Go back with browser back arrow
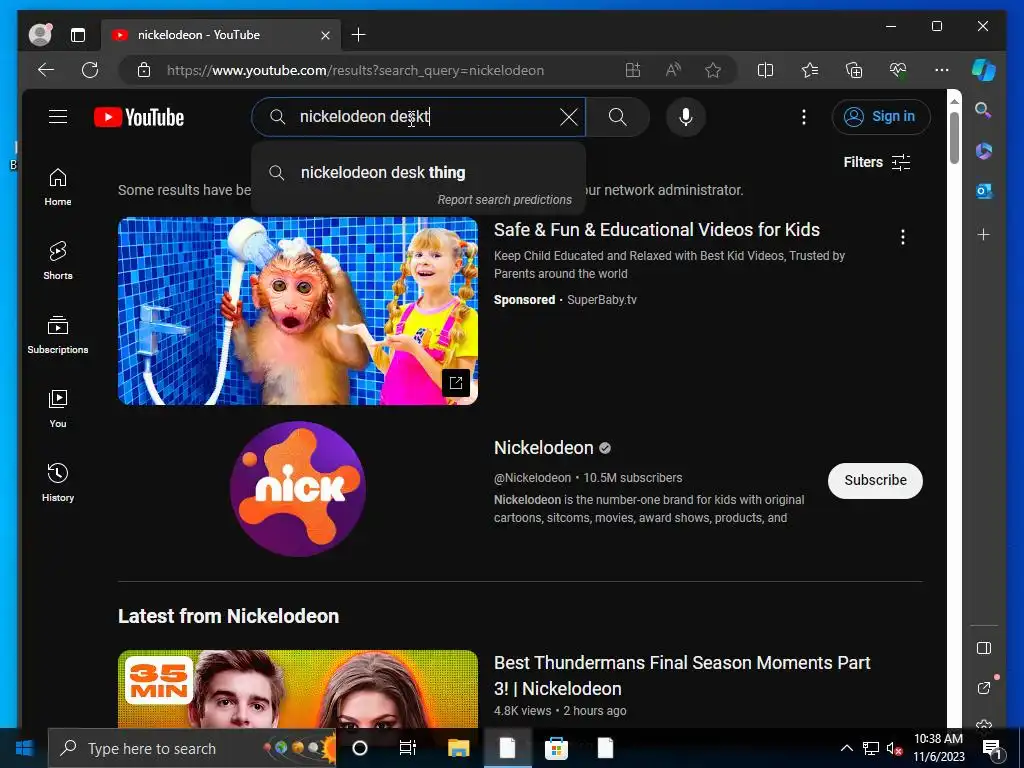Image resolution: width=1024 pixels, height=768 pixels. (x=46, y=70)
